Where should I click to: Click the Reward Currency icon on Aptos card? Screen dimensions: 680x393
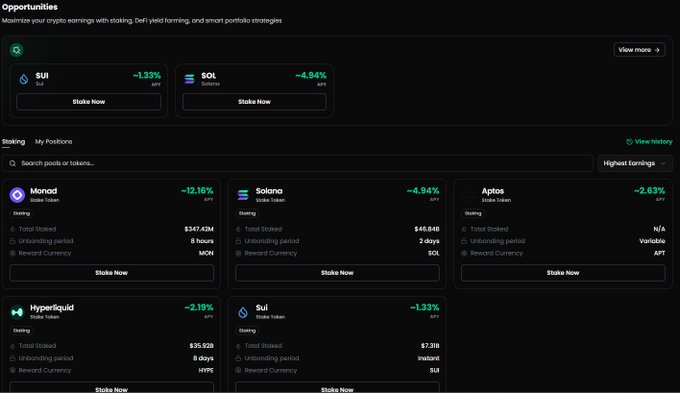pos(464,253)
